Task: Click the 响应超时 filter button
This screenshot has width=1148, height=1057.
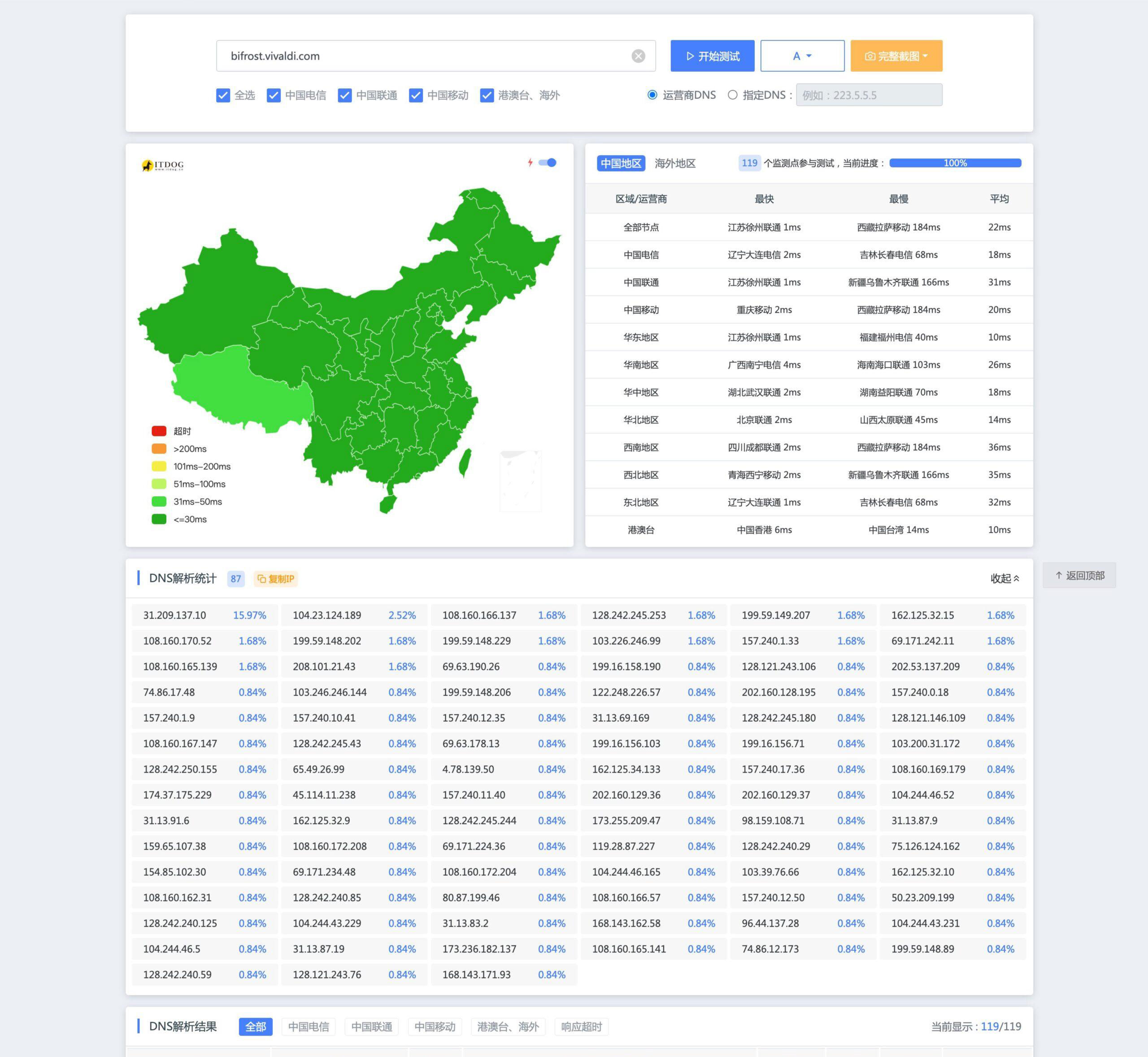Action: [581, 1026]
